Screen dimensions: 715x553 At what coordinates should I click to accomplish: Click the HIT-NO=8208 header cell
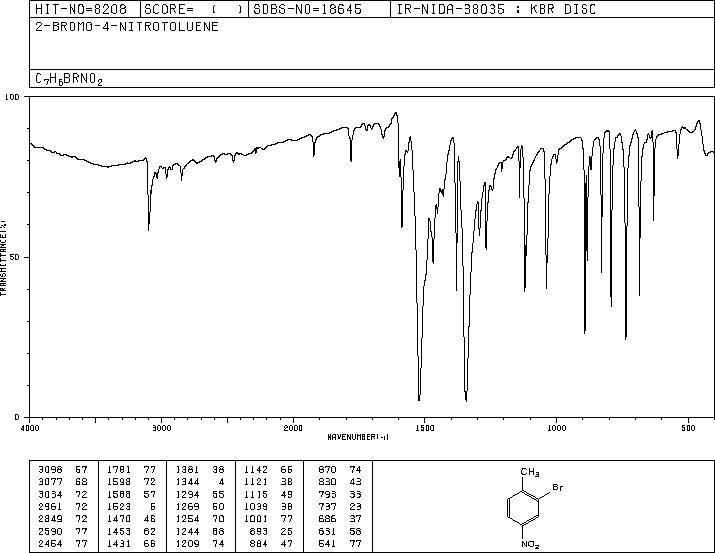pyautogui.click(x=81, y=9)
